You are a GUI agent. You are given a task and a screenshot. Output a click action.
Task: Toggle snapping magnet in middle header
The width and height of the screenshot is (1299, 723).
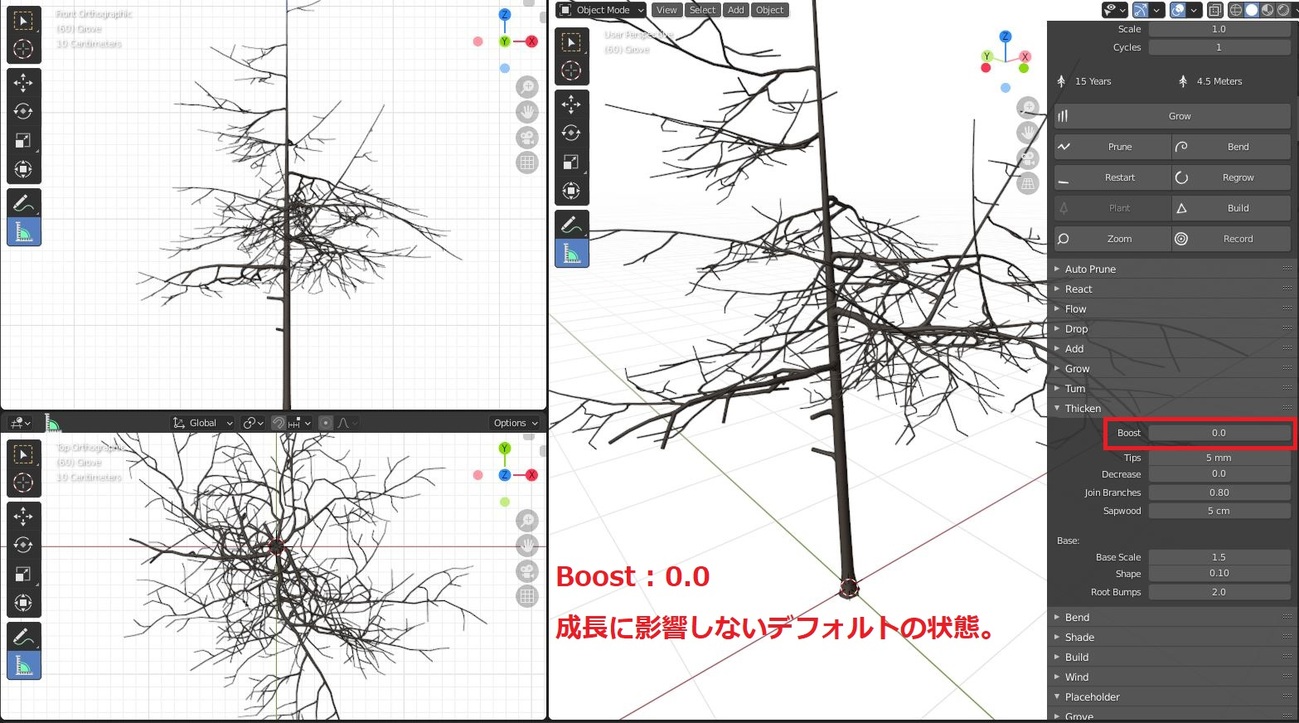coord(278,423)
